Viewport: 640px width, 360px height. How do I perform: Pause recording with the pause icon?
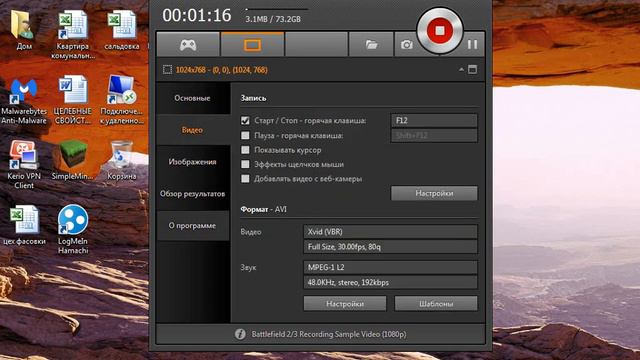[472, 44]
